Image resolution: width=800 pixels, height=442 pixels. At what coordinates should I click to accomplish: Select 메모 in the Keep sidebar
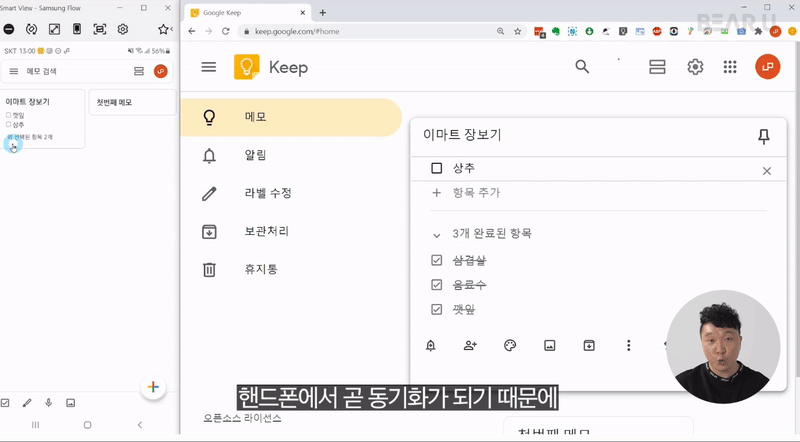[x=291, y=117]
